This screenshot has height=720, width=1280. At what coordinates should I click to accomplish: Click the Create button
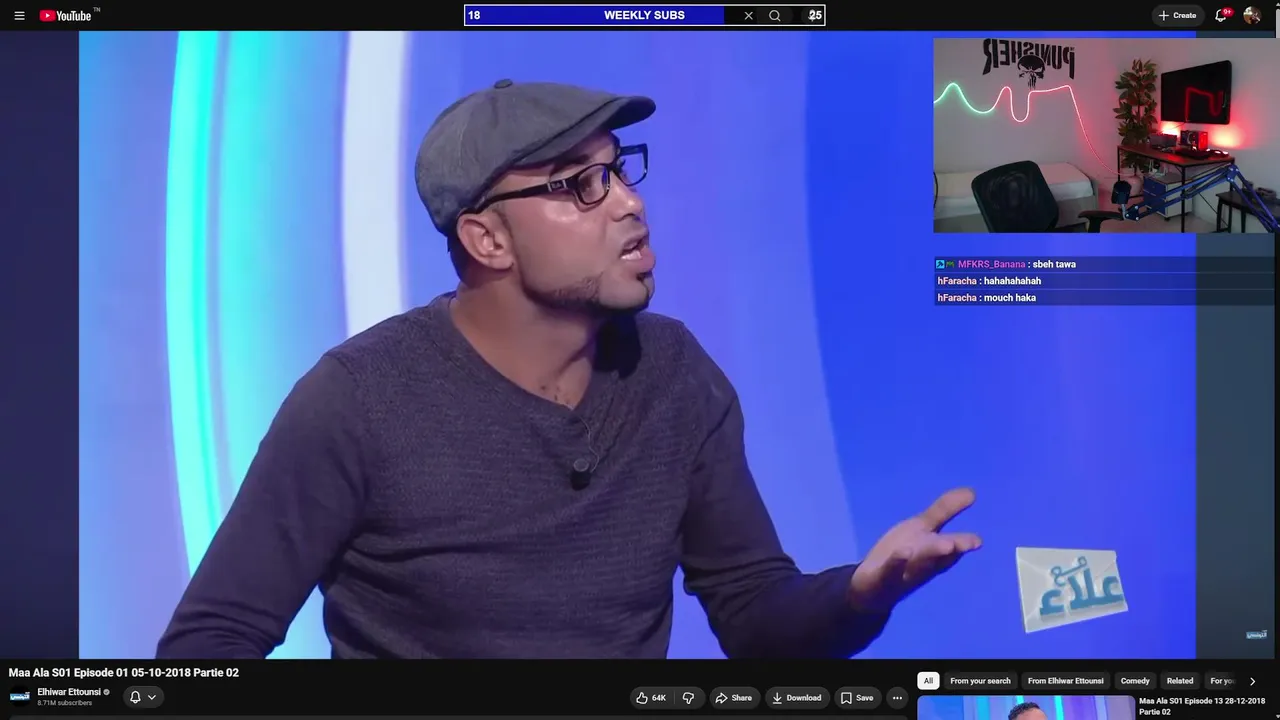coord(1177,15)
